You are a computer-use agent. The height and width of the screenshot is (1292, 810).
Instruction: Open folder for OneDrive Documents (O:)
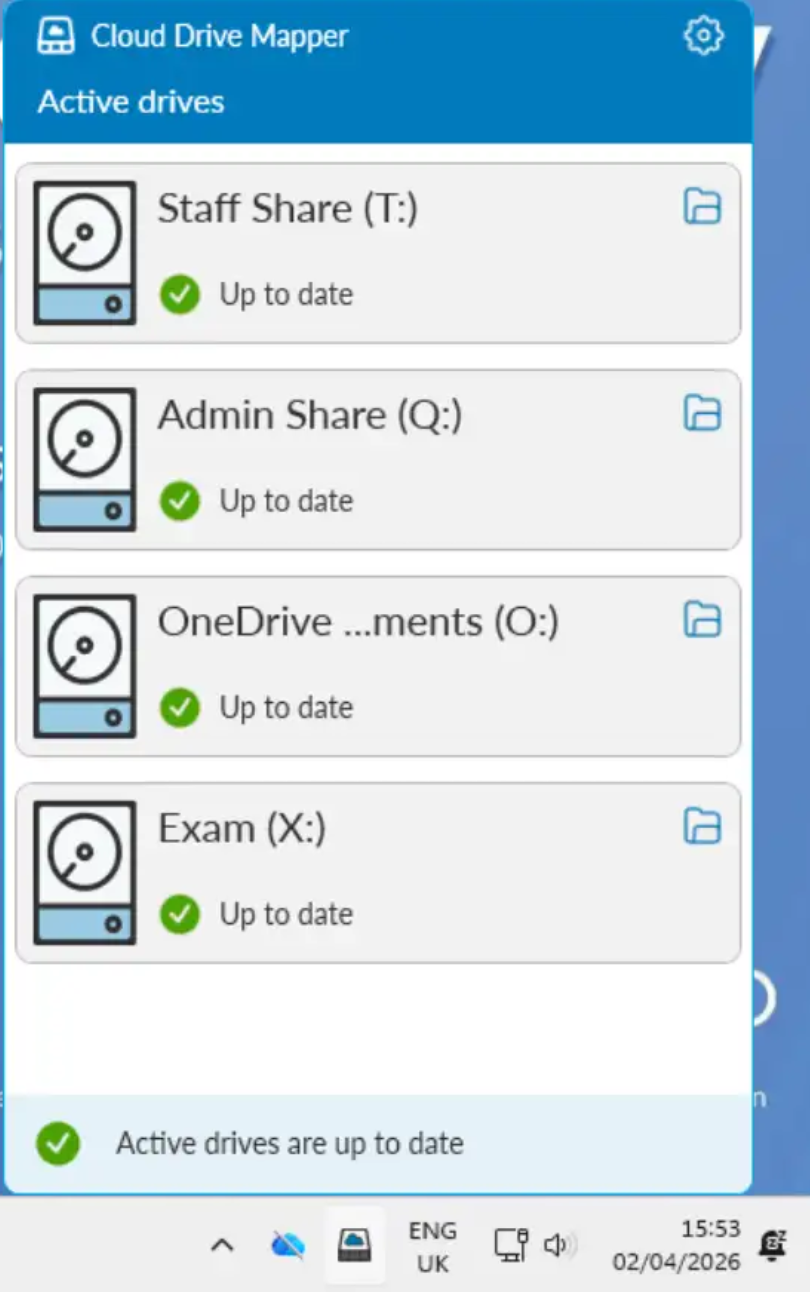702,620
